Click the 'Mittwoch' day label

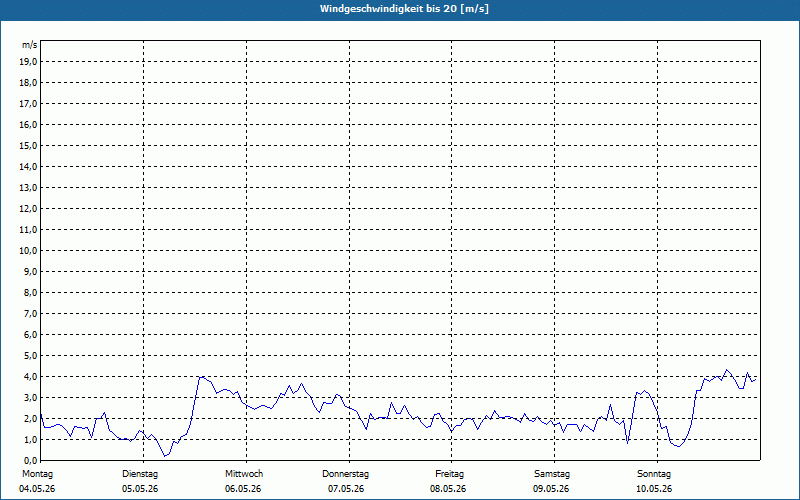(244, 474)
